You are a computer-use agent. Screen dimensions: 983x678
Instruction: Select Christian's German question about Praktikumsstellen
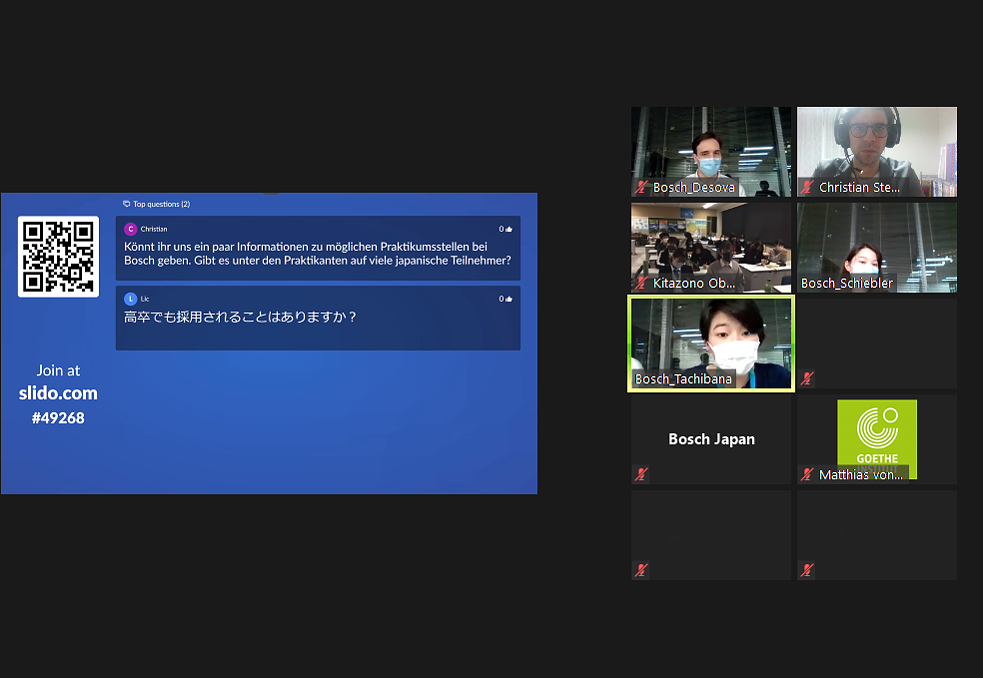[x=317, y=253]
